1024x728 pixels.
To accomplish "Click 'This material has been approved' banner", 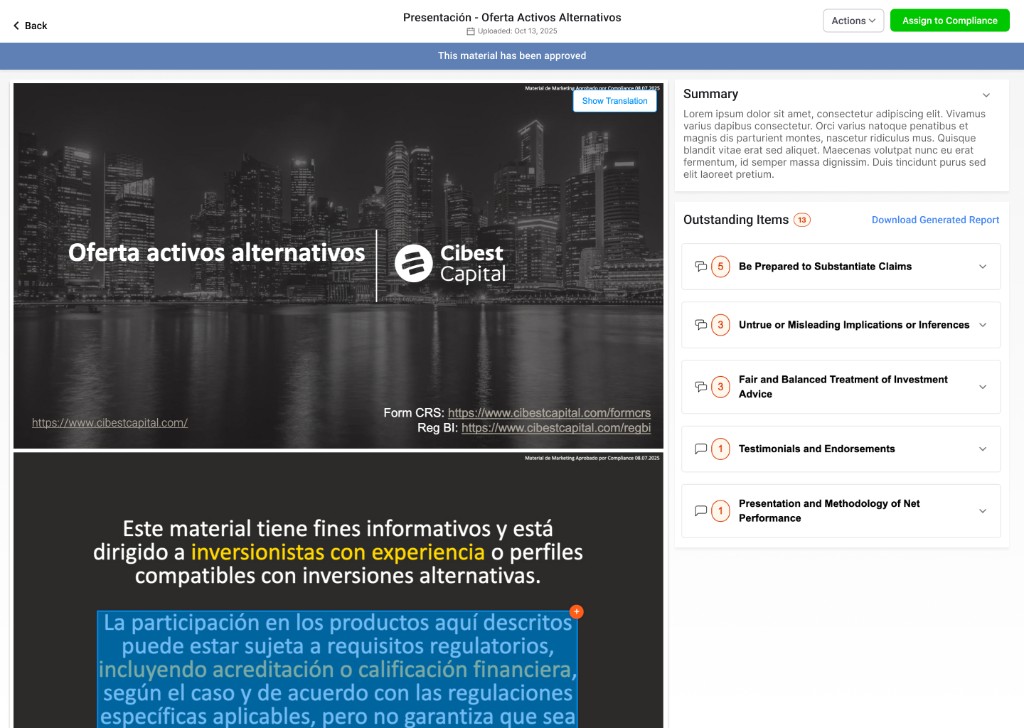I will 512,56.
